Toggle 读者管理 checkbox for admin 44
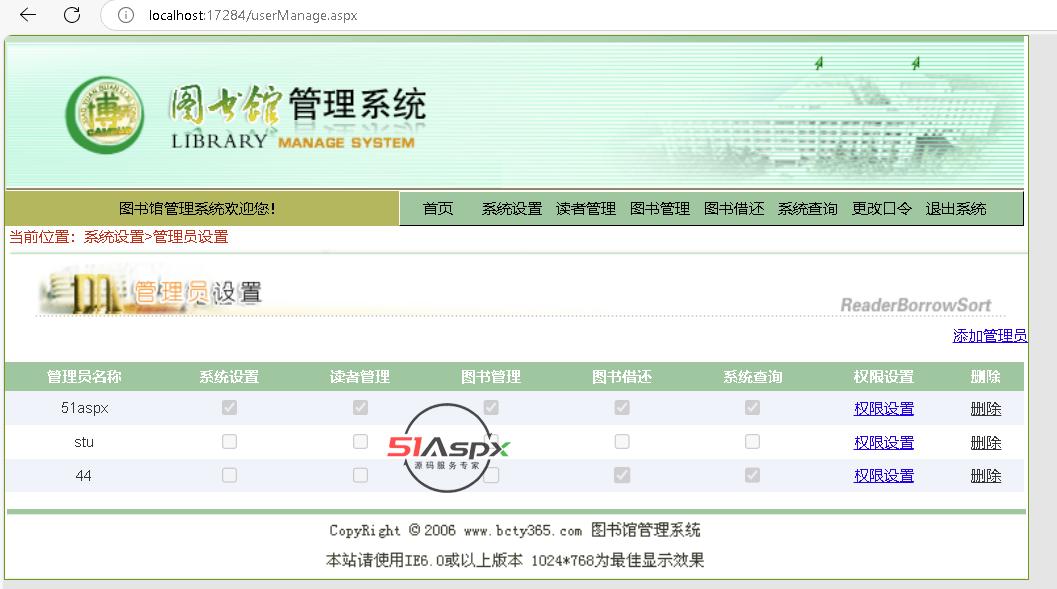 click(x=361, y=475)
